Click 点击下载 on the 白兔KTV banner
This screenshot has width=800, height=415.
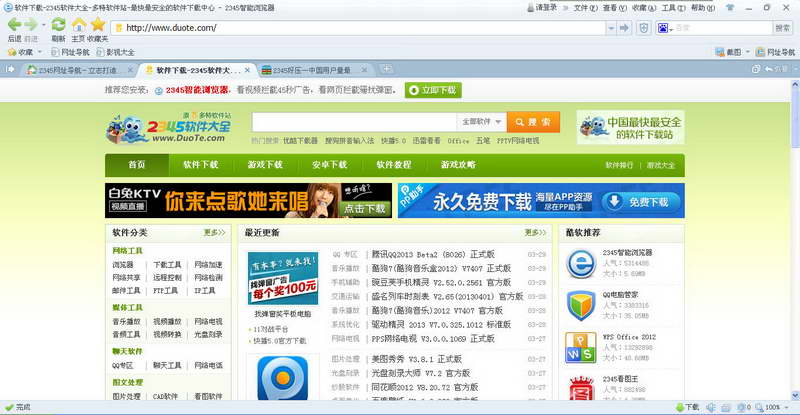[365, 208]
